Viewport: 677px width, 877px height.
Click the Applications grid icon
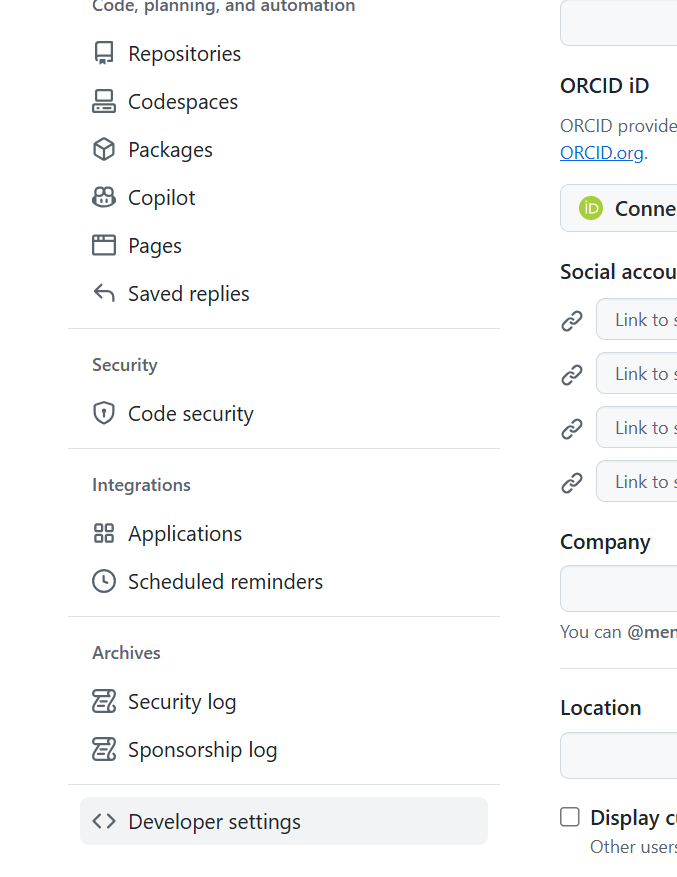(x=104, y=534)
